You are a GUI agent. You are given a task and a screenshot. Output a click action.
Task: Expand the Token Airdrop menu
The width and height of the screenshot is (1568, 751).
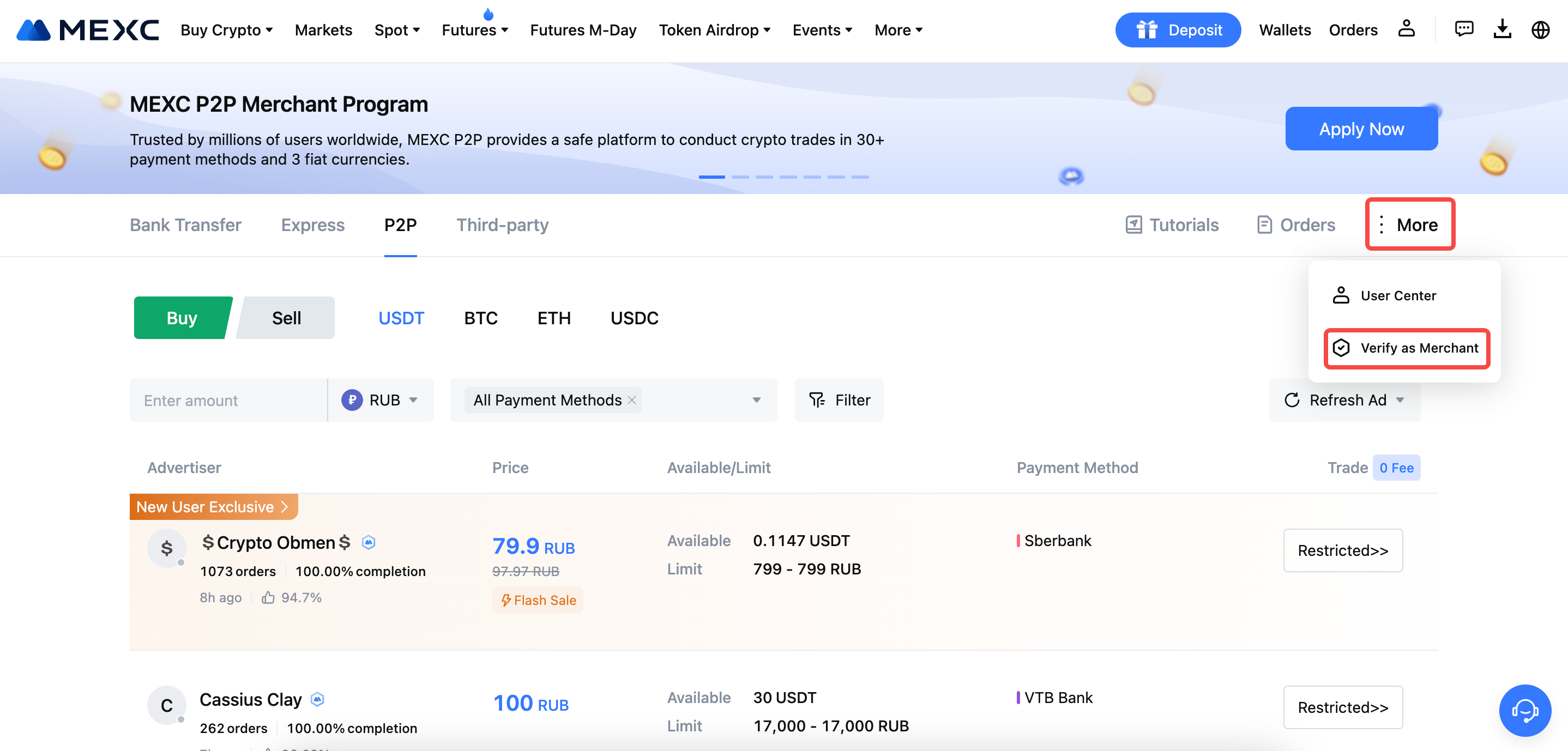[715, 30]
